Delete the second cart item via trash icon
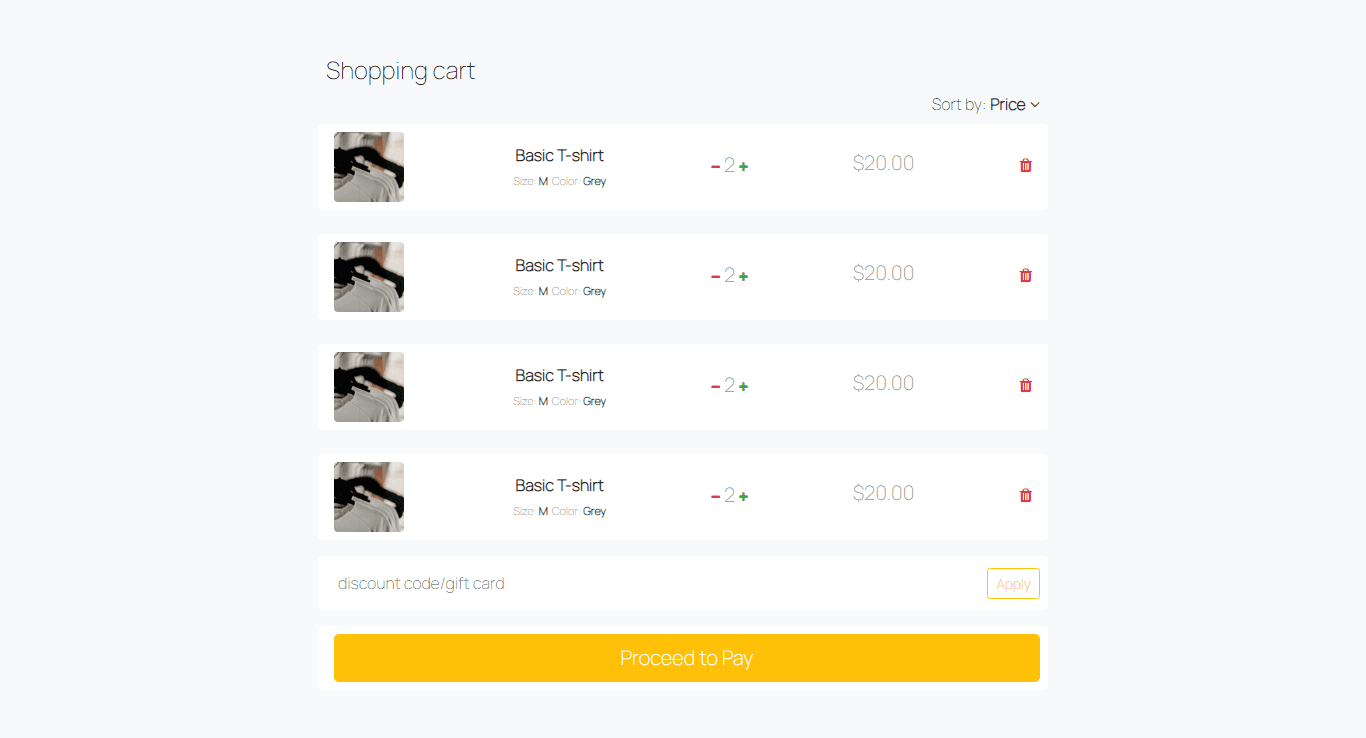 point(1025,274)
